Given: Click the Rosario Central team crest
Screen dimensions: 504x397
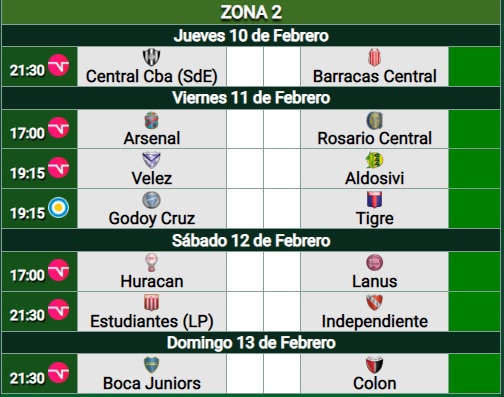Looking at the screenshot, I should (x=374, y=120).
